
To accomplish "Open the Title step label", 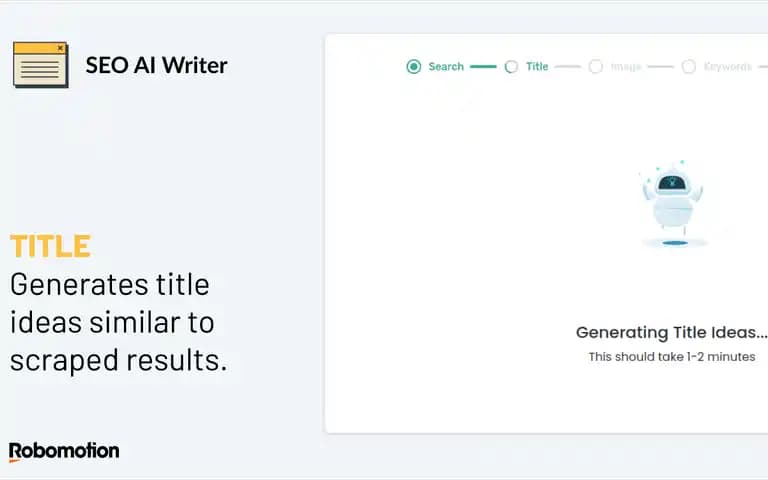I will [x=537, y=67].
